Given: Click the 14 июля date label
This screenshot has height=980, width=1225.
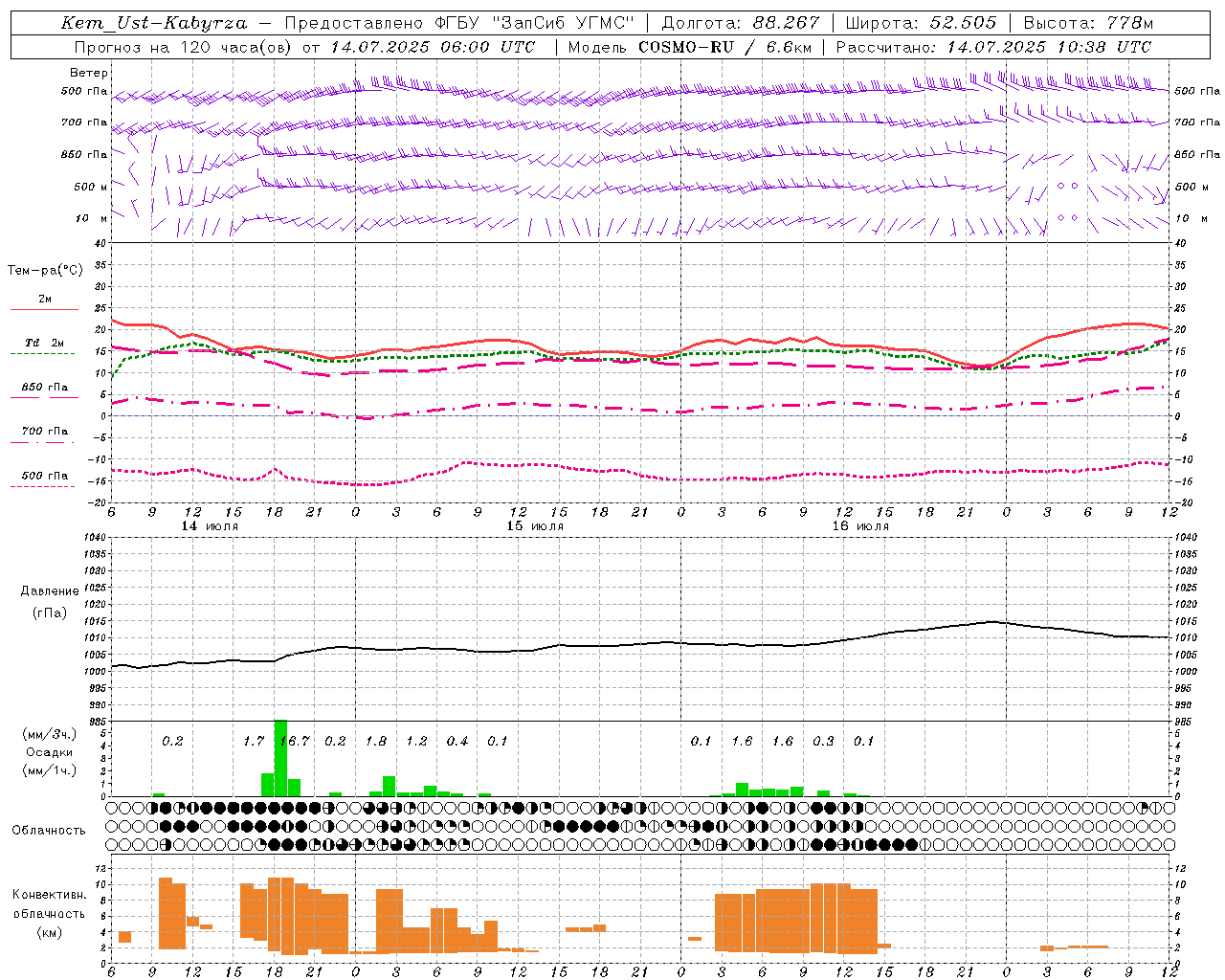Looking at the screenshot, I should click(210, 526).
